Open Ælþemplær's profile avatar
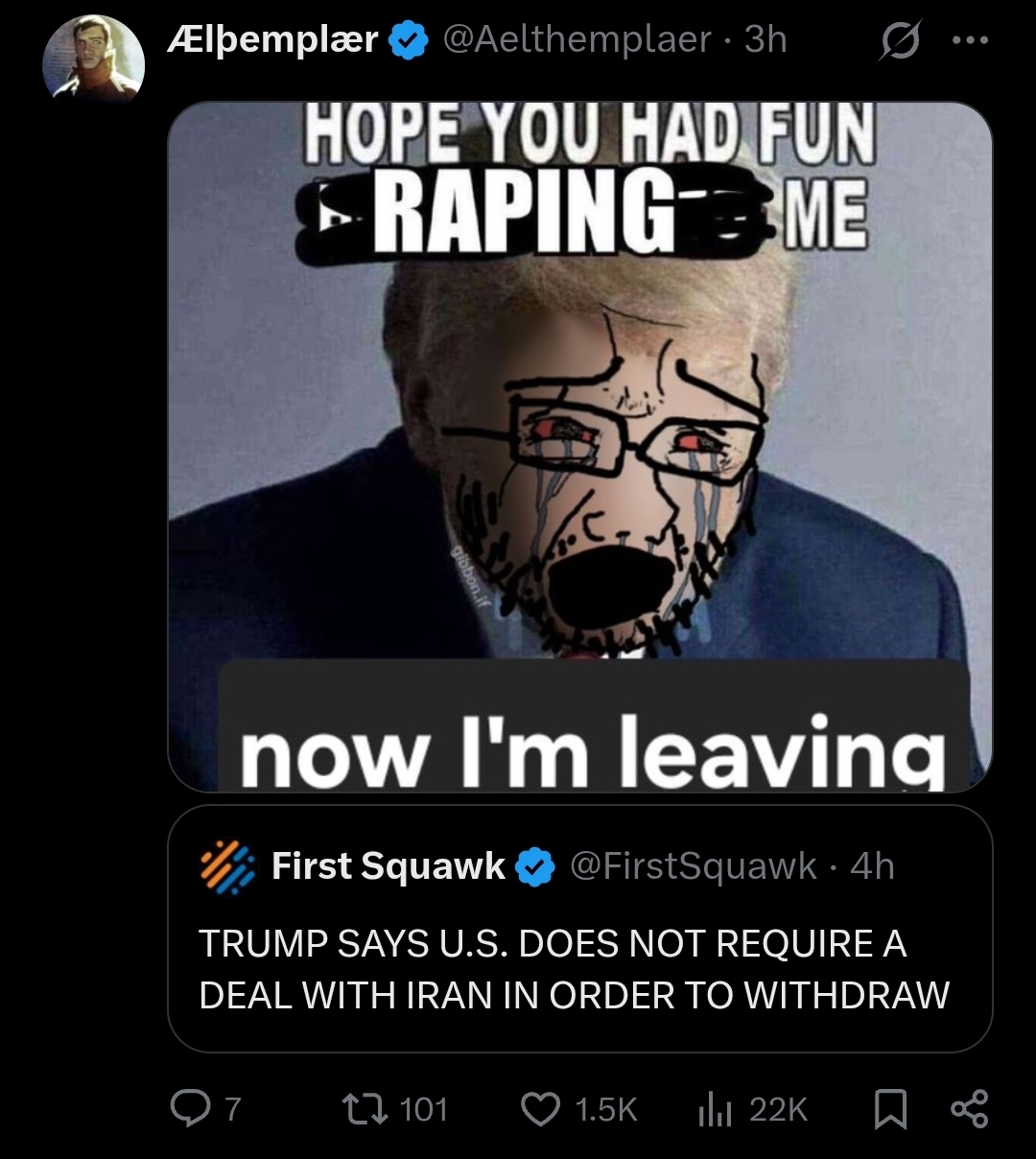This screenshot has height=1159, width=1036. tap(93, 59)
